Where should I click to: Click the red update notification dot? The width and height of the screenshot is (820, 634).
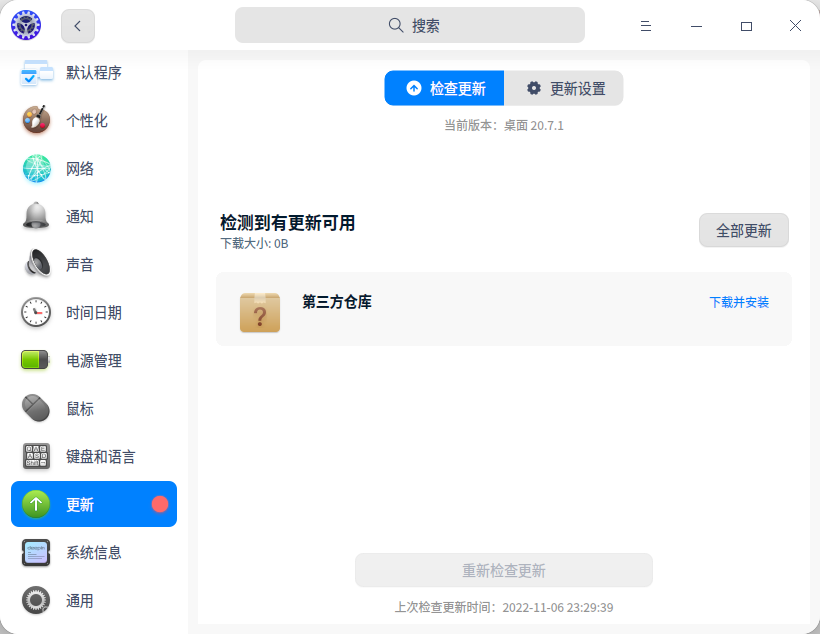(160, 504)
